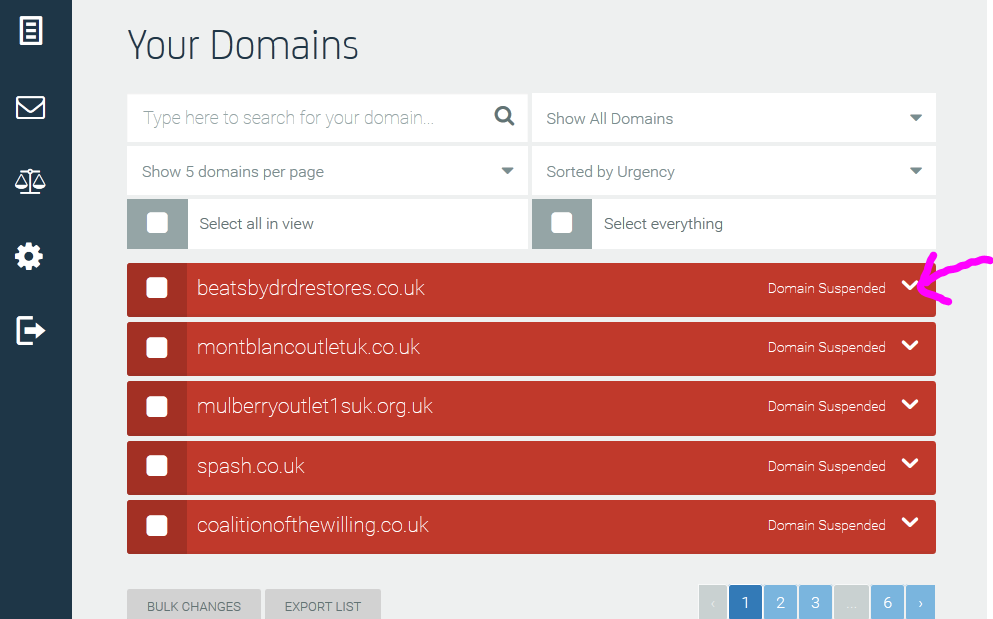Viewport: 993px width, 619px height.
Task: Expand the montblancoutletuk.co.uk row chevron
Action: tap(910, 345)
